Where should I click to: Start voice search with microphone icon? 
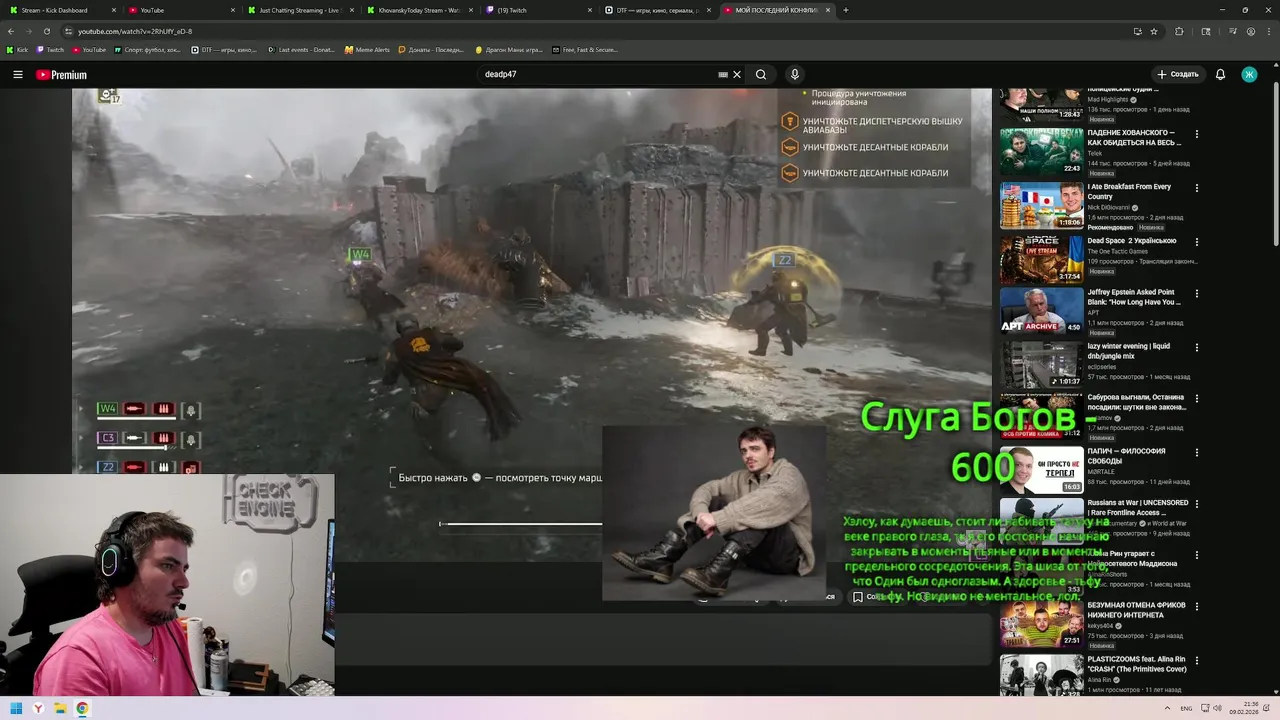pyautogui.click(x=795, y=74)
